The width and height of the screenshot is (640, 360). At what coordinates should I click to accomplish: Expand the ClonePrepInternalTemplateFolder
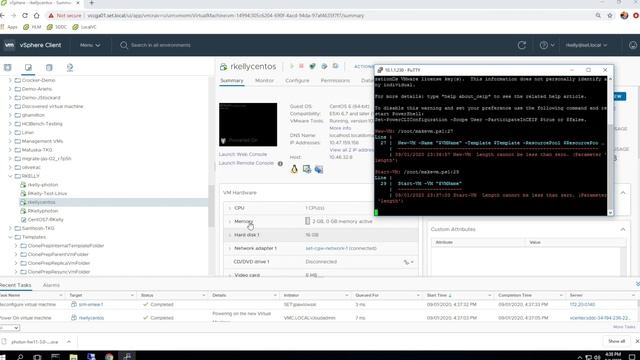coord(16,246)
